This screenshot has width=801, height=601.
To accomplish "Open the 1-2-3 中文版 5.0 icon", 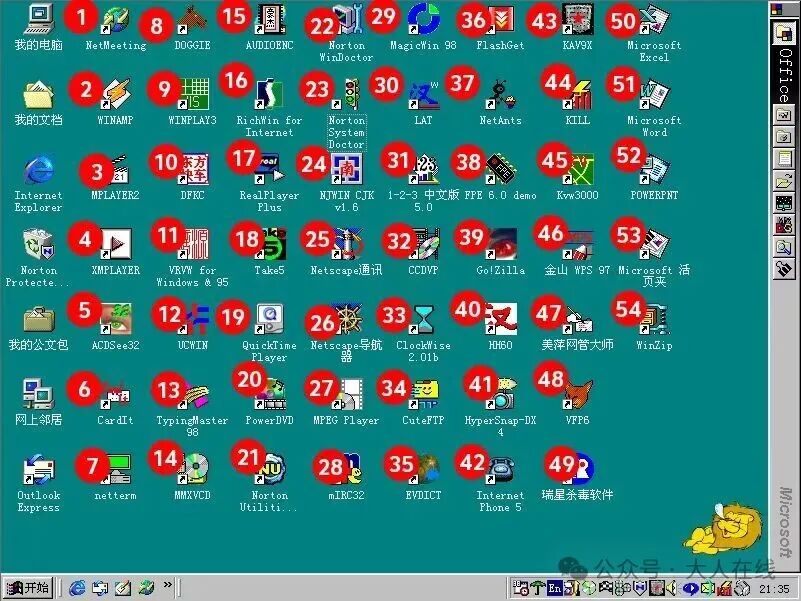I will (423, 170).
